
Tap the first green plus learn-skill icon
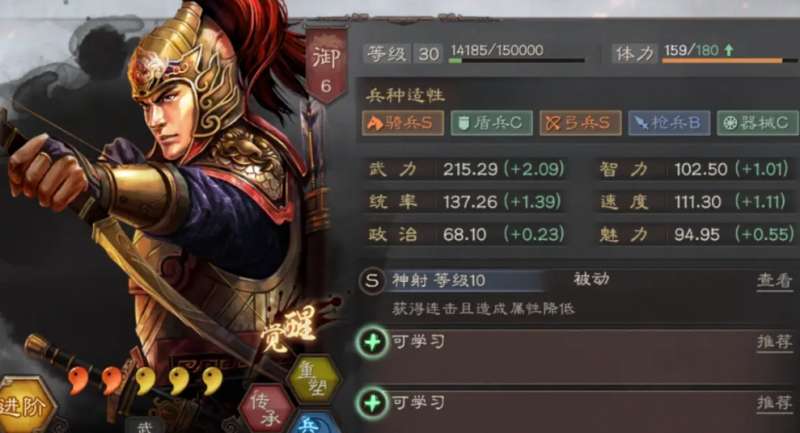pos(372,342)
